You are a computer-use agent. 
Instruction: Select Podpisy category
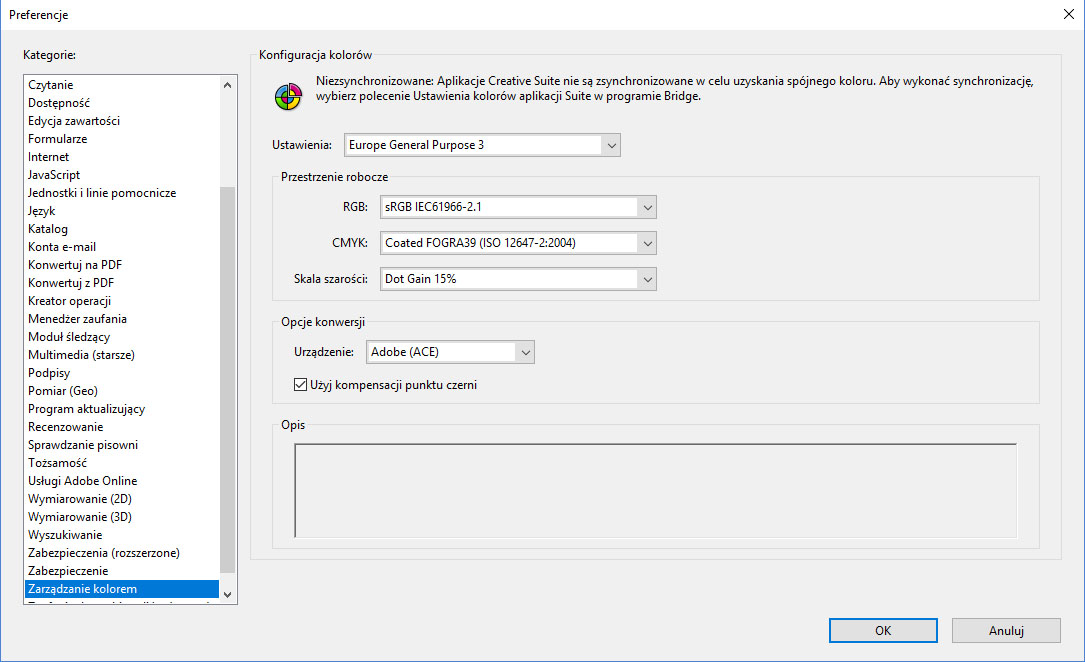tap(122, 372)
